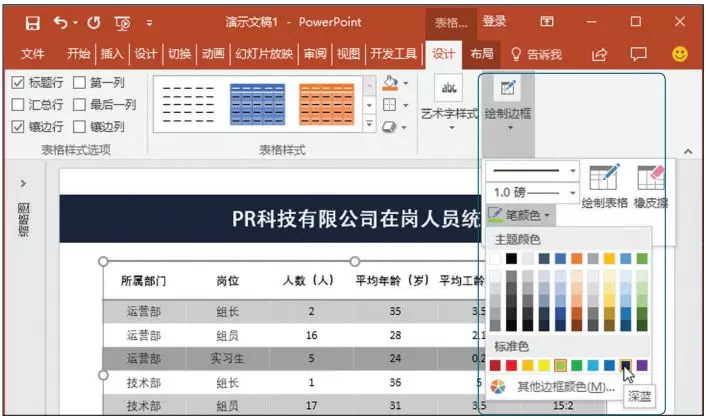The image size is (706, 419).
Task: Click the 实习生 table cell
Action: (227, 359)
